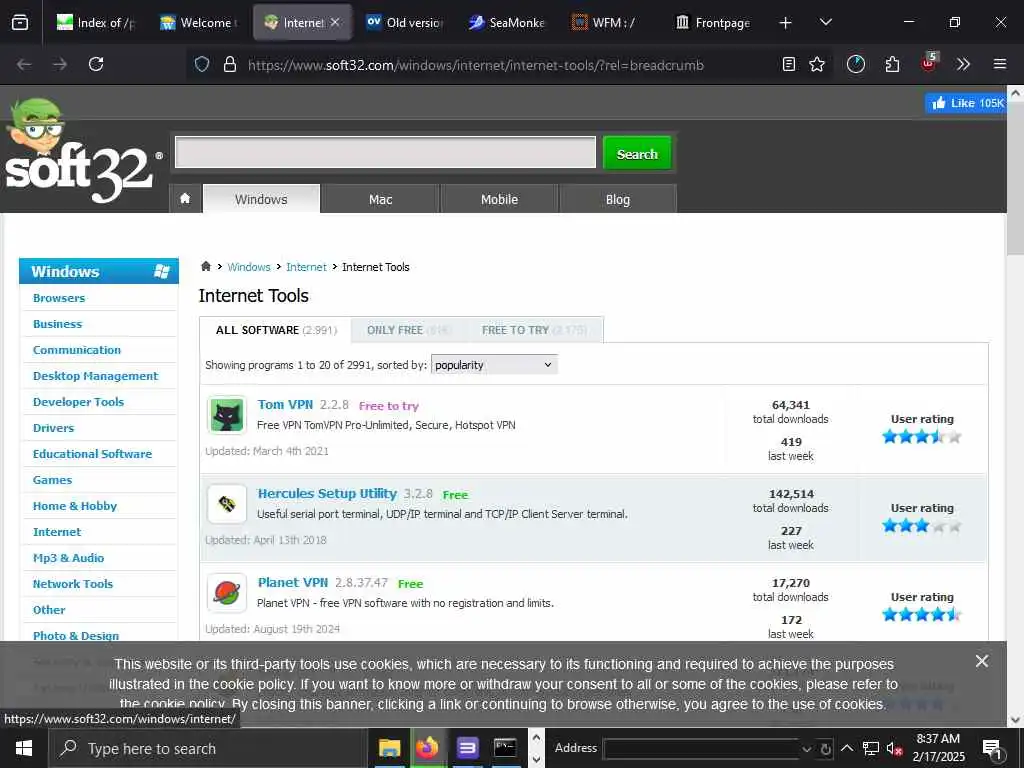The width and height of the screenshot is (1024, 768).
Task: Select the Mobile navigation tab
Action: (x=499, y=199)
